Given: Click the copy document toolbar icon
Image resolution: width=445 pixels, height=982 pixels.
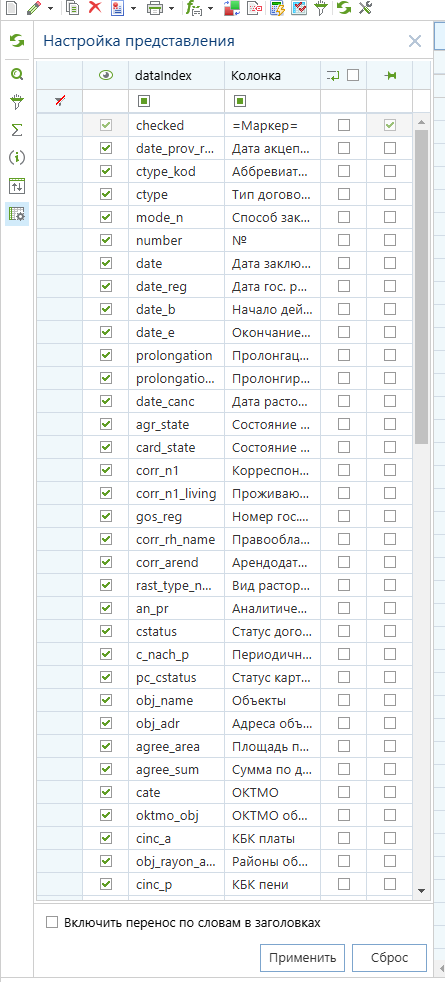Looking at the screenshot, I should [x=74, y=8].
